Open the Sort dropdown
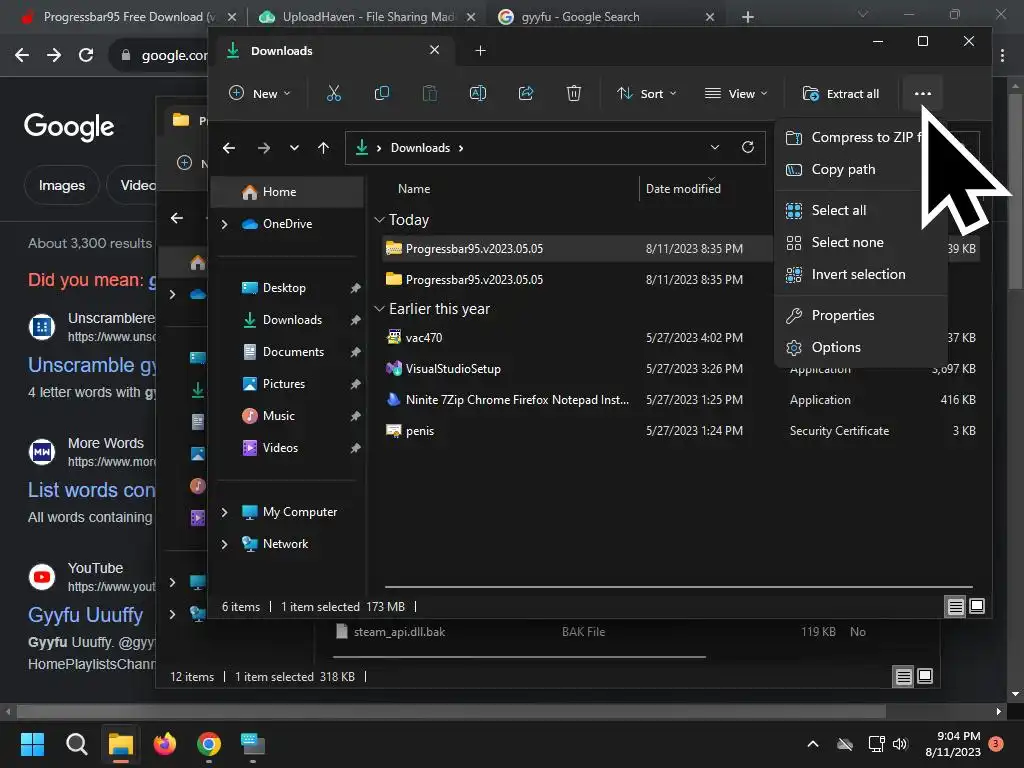 (646, 93)
